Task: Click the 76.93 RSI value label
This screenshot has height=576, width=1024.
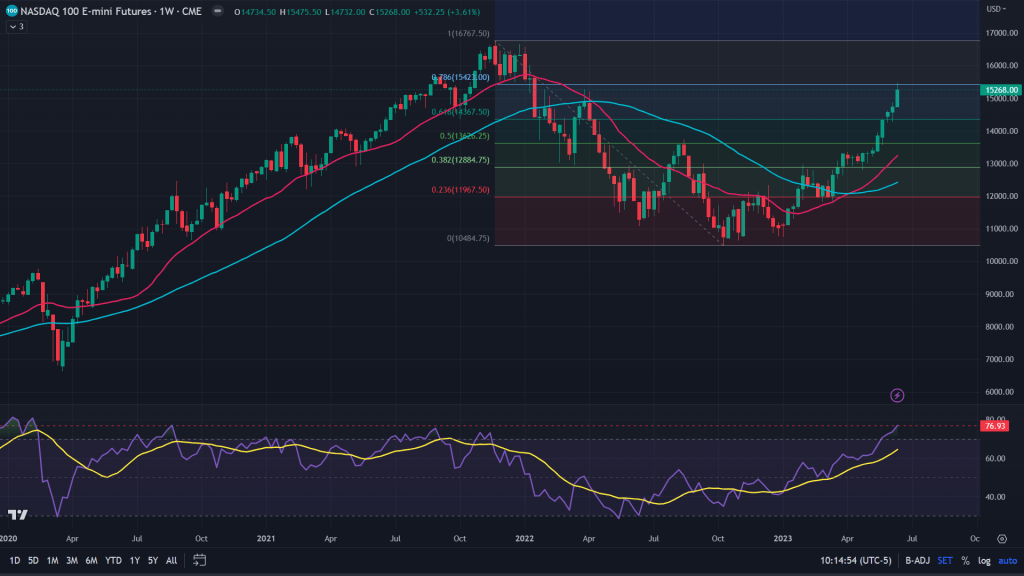Action: 995,426
